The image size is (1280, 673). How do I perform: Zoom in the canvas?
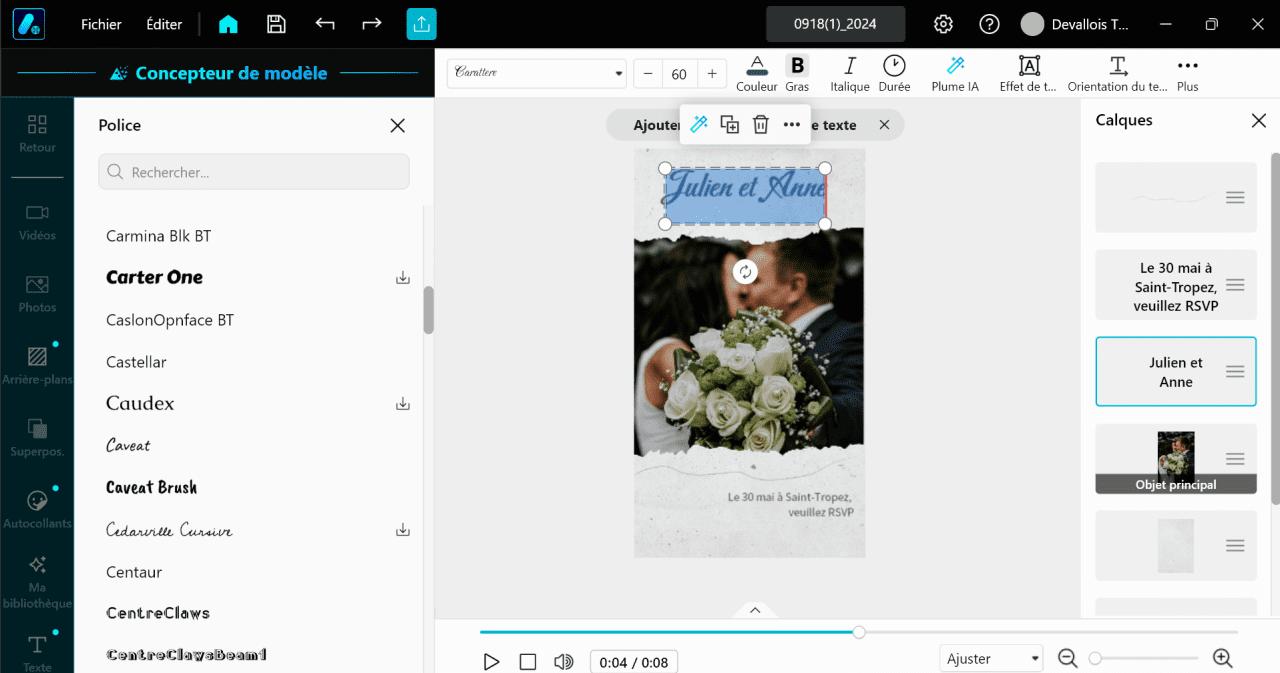[1222, 658]
